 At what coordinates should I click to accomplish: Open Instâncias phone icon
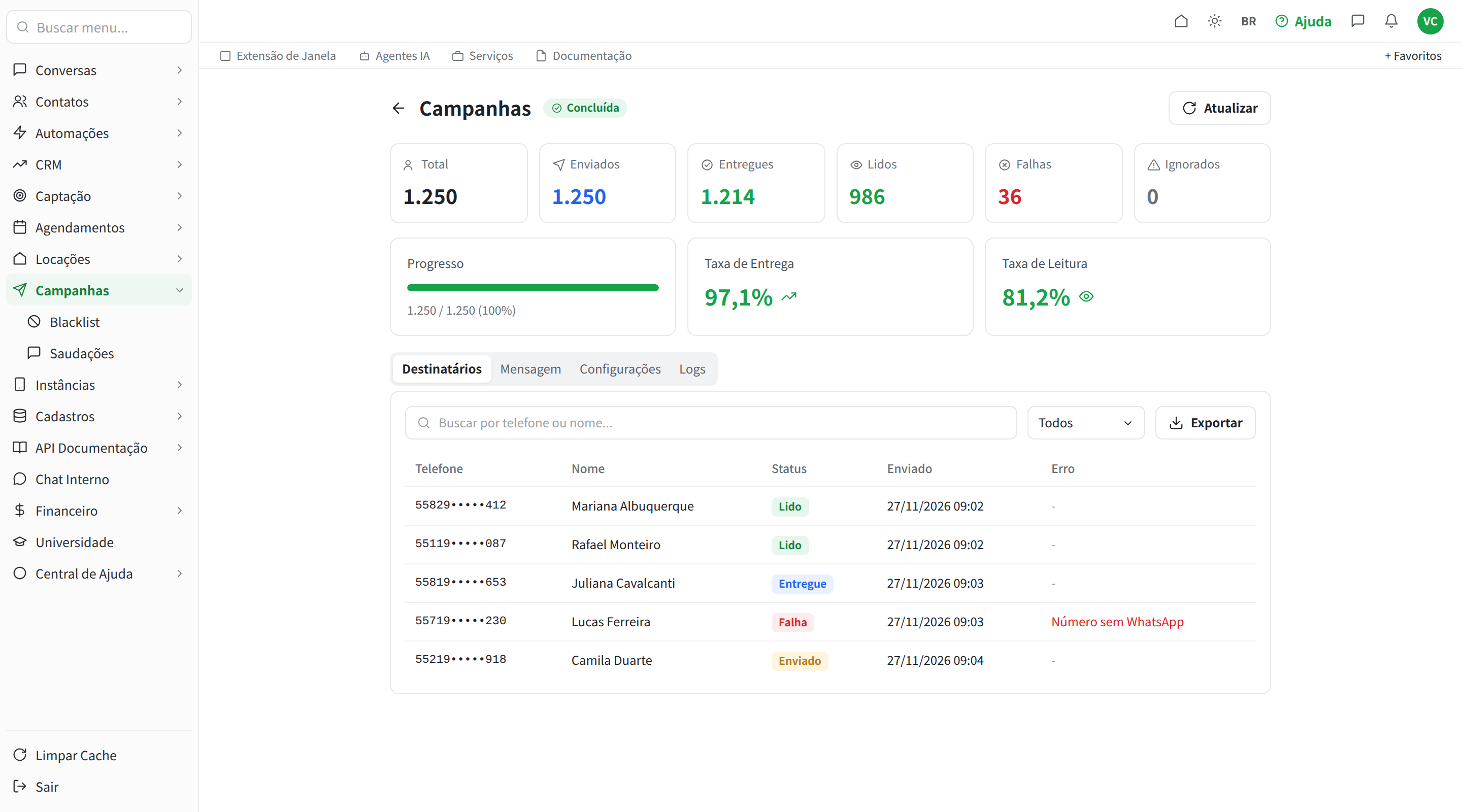tap(20, 385)
